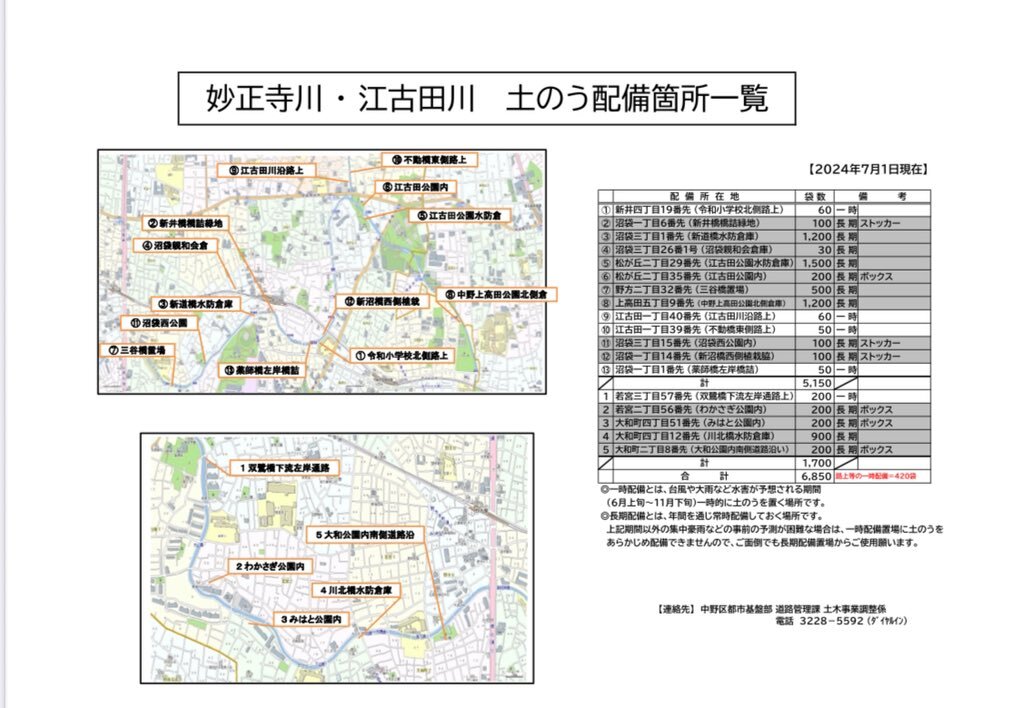Select the red note 路上等の一時配備=420袋
The width and height of the screenshot is (1024, 708).
(876, 476)
